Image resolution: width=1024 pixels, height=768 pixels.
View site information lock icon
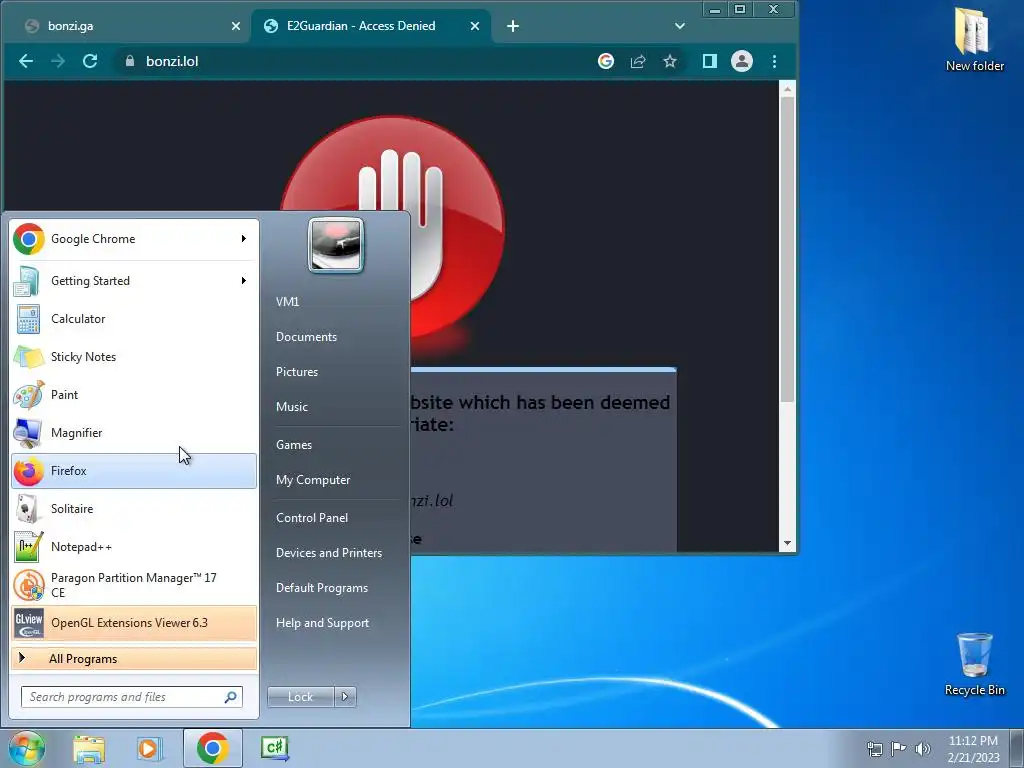pyautogui.click(x=129, y=61)
